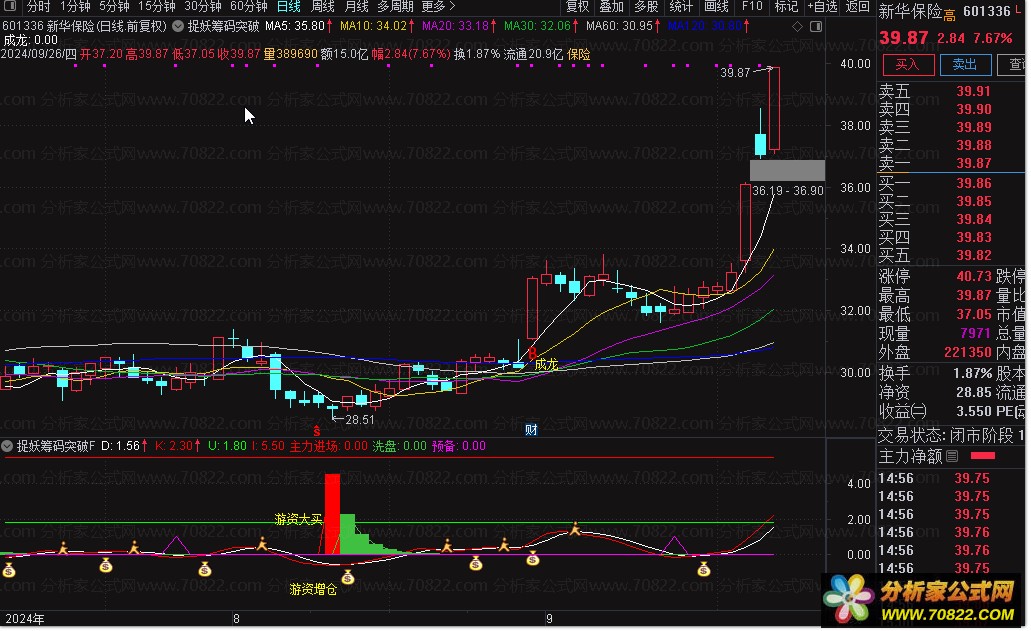Click the 36.19 - 36.90 gap label
This screenshot has height=631, width=1031.
tap(788, 191)
